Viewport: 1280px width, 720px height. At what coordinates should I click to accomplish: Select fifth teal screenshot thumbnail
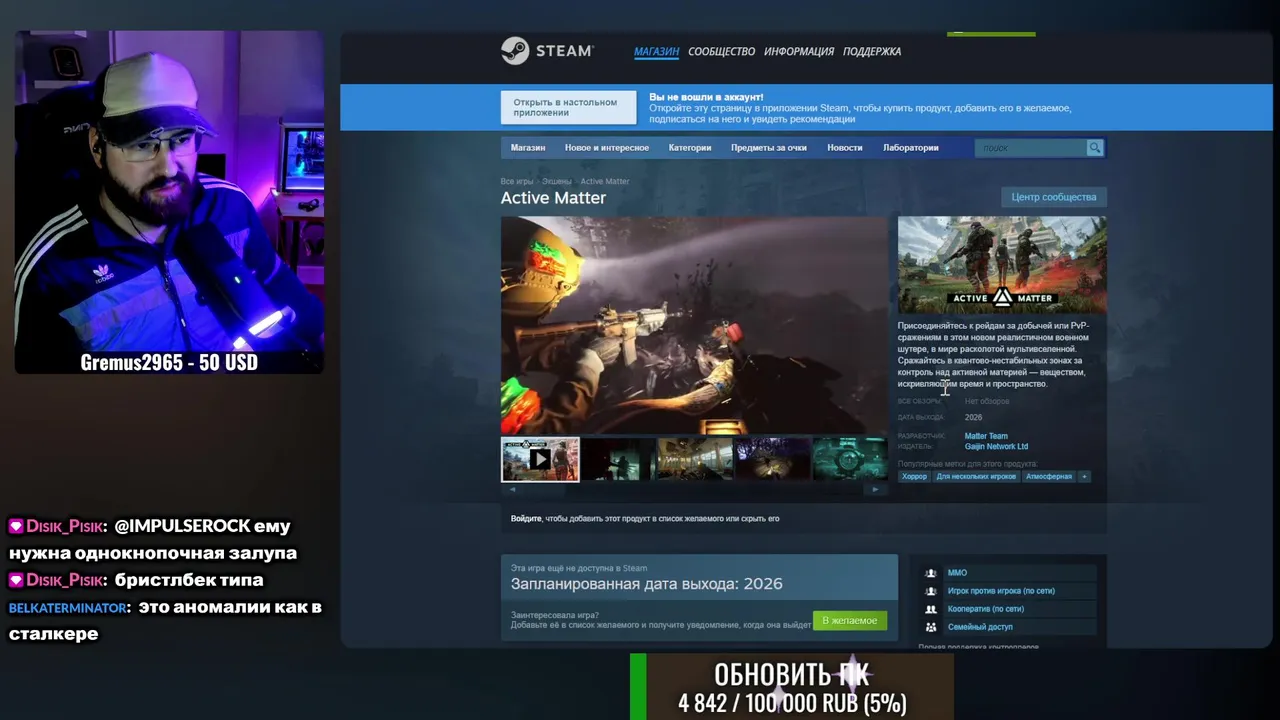[x=849, y=459]
